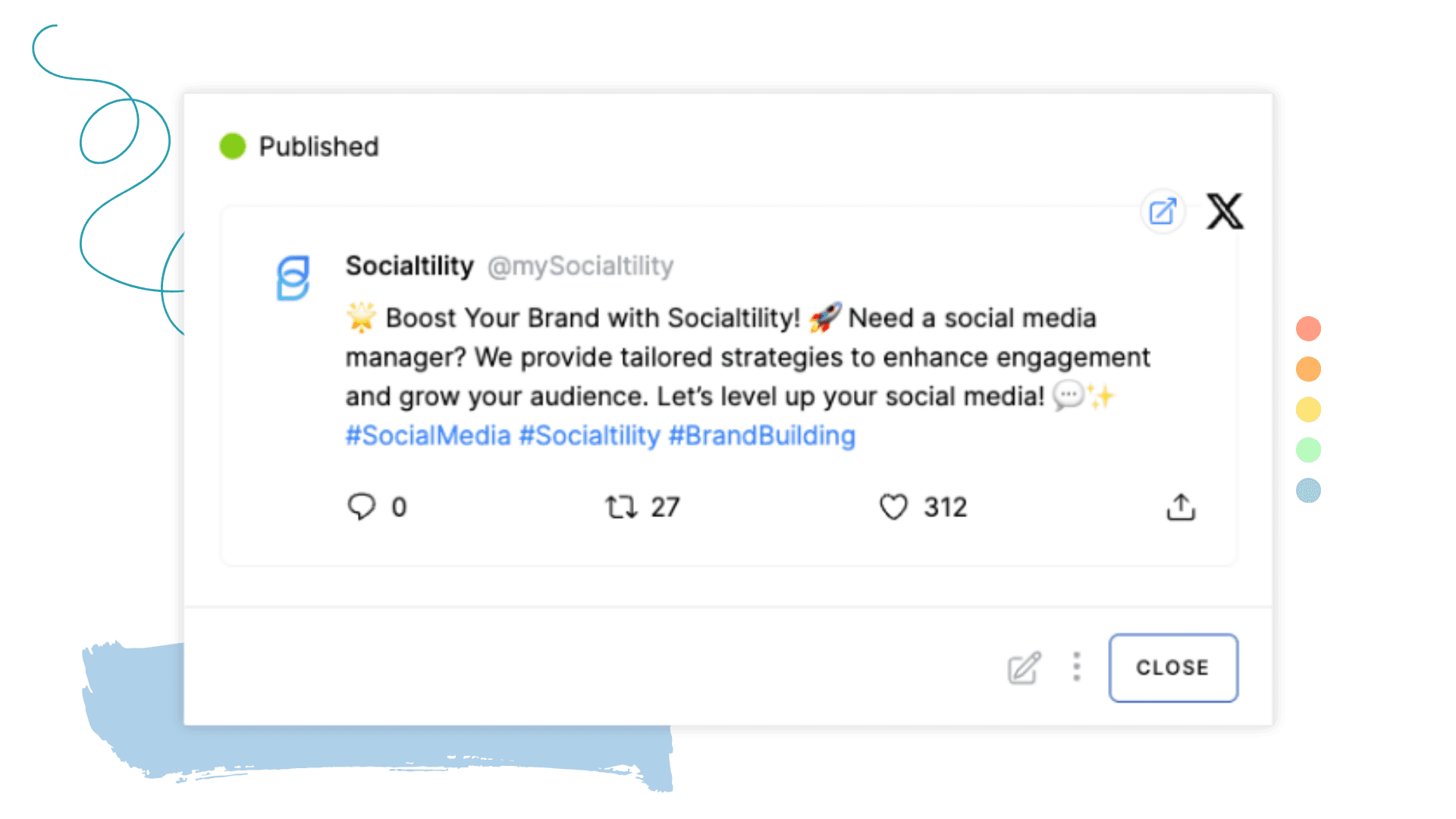This screenshot has height=819, width=1456.
Task: Click the share upload icon
Action: [x=1180, y=507]
